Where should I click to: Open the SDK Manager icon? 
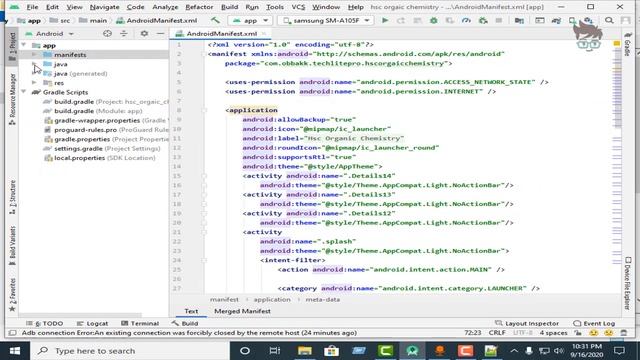click(588, 20)
